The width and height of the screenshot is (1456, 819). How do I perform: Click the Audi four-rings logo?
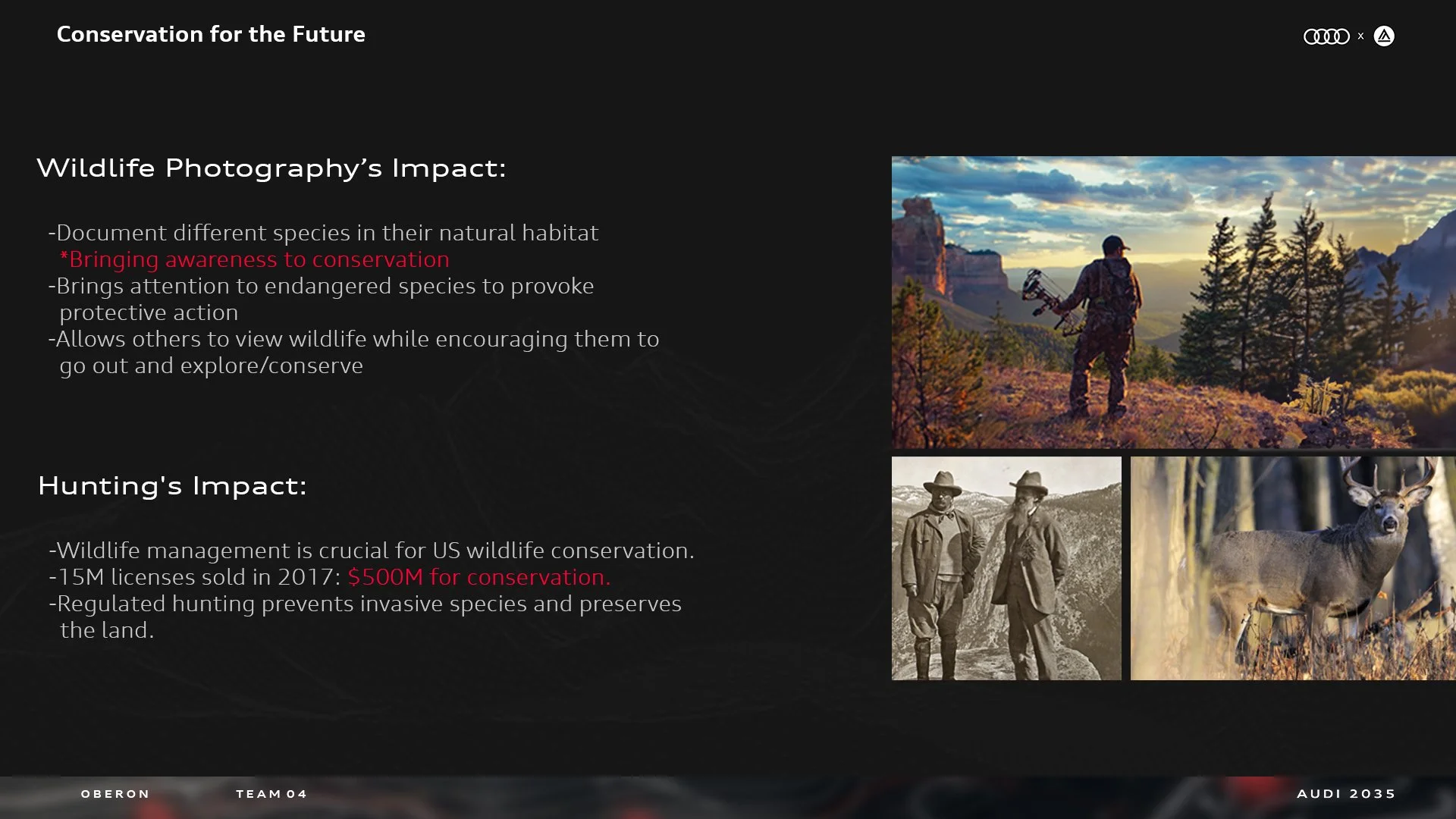click(1326, 36)
